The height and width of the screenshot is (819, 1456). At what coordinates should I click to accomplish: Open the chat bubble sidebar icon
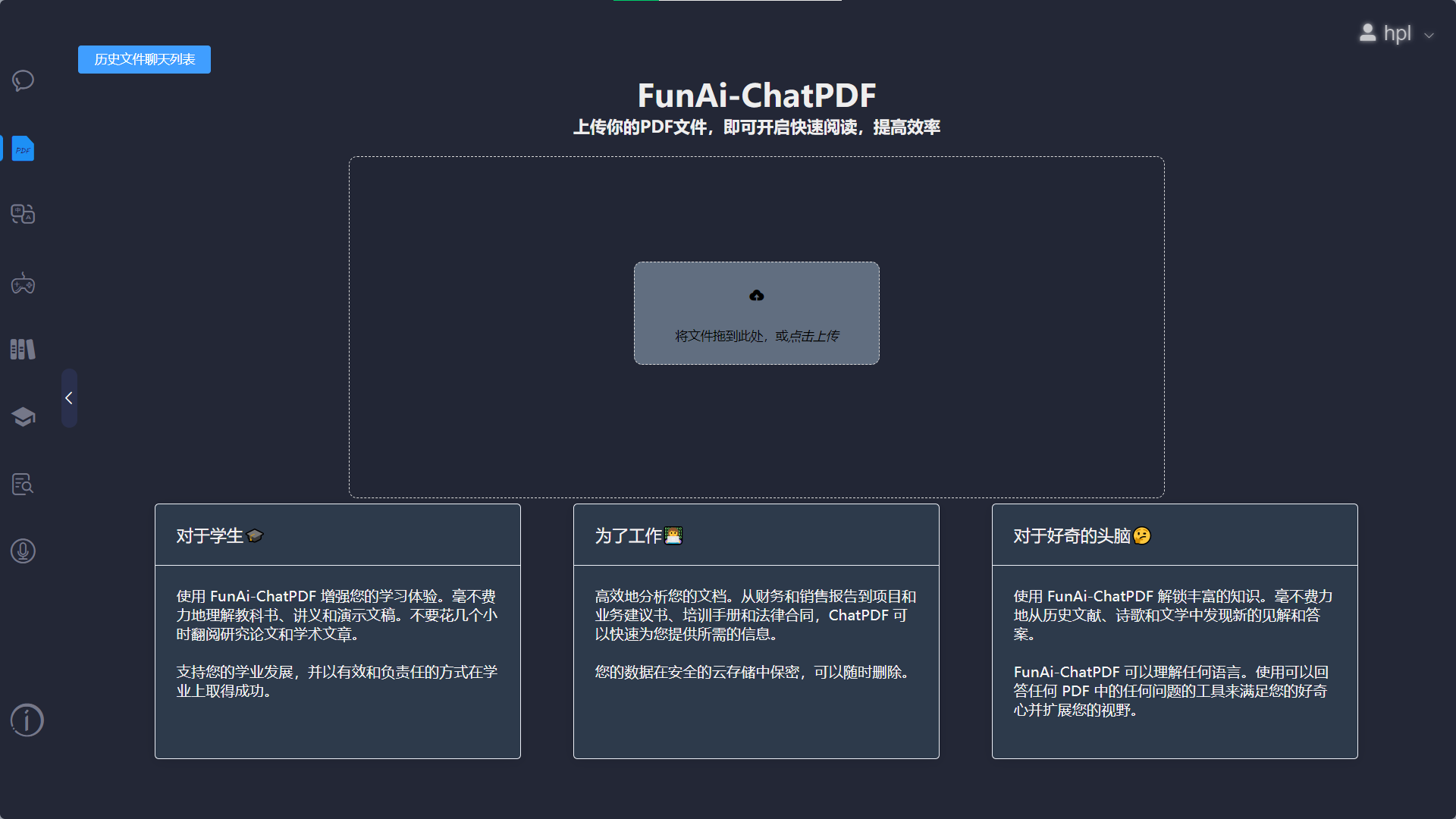(23, 80)
